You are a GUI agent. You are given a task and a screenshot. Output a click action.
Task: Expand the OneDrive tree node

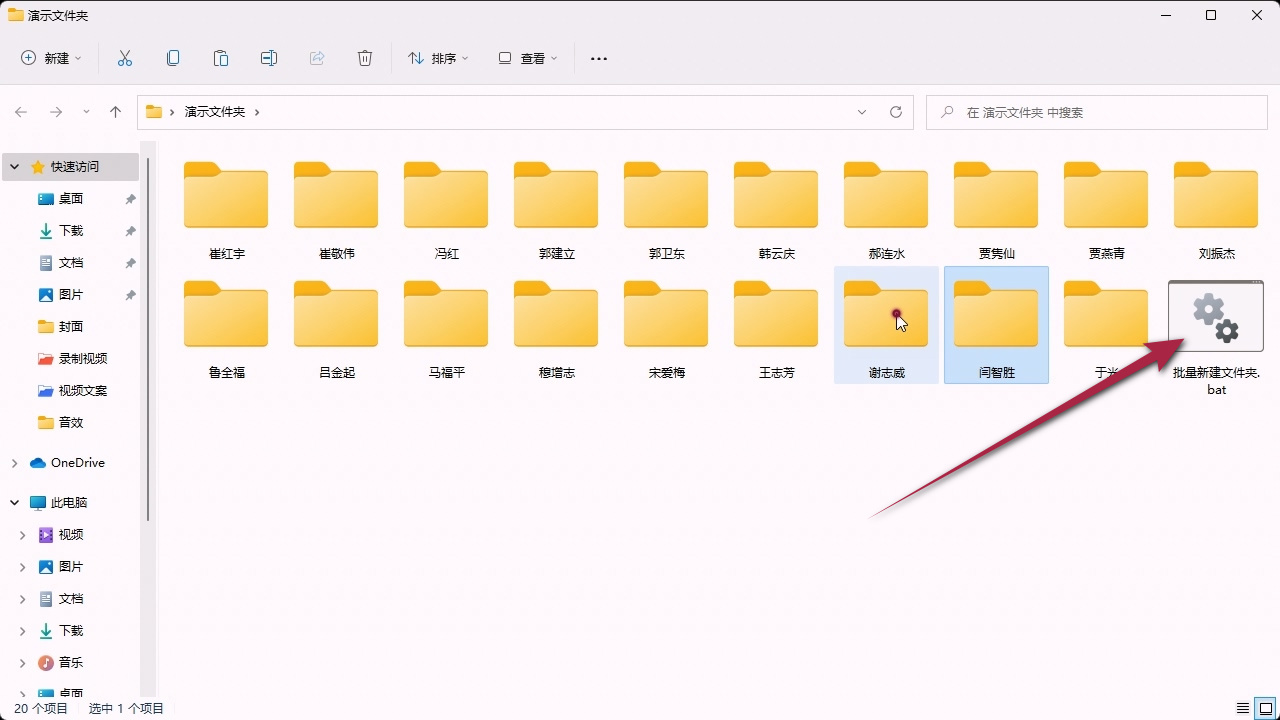[14, 463]
